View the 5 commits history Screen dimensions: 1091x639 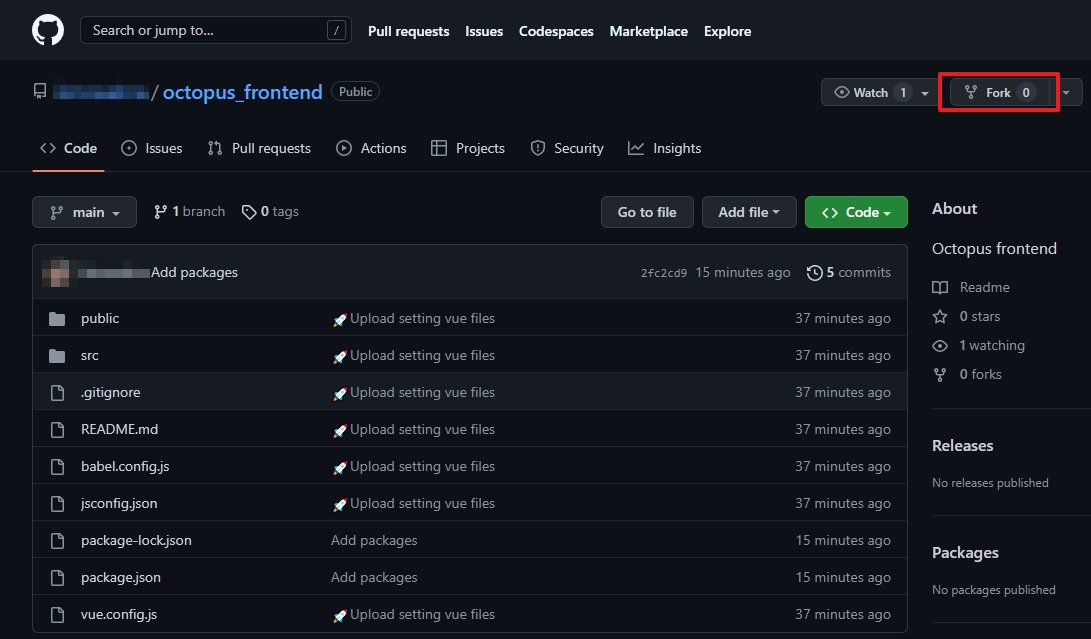849,272
